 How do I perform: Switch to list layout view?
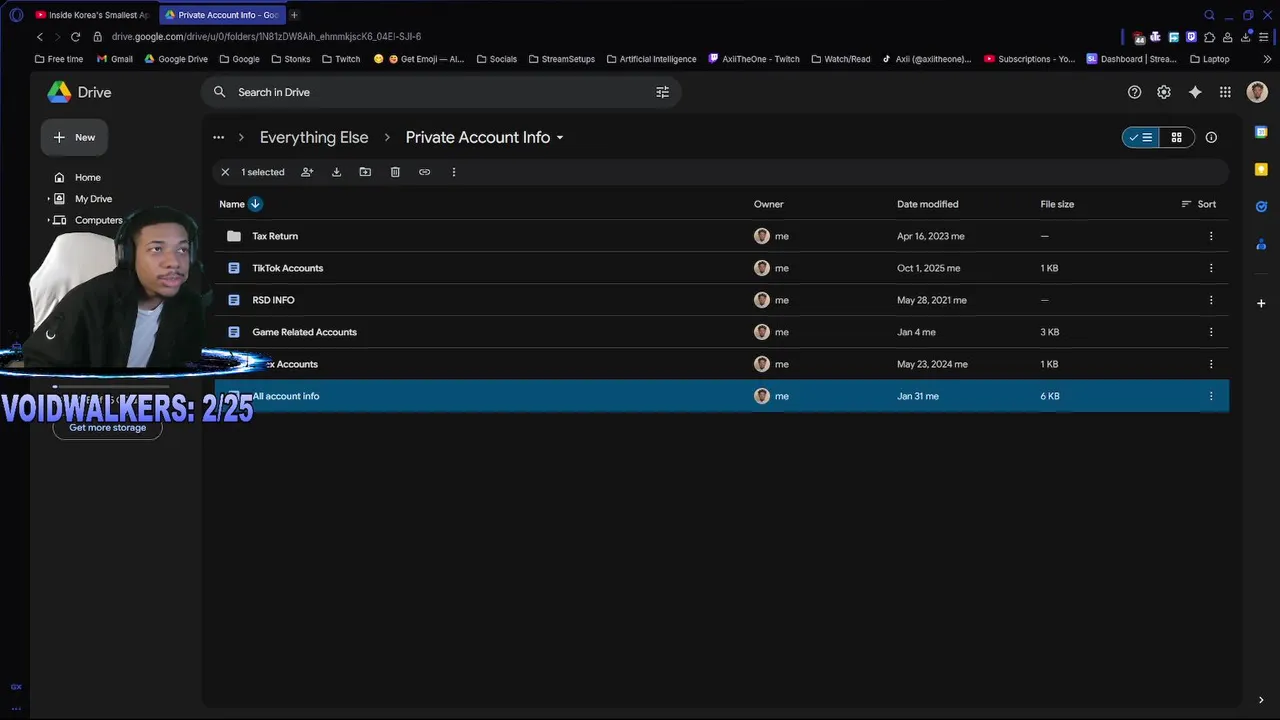click(x=1140, y=137)
